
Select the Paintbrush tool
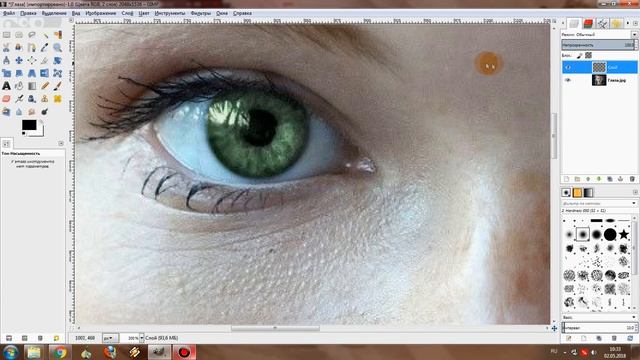pyautogui.click(x=58, y=86)
